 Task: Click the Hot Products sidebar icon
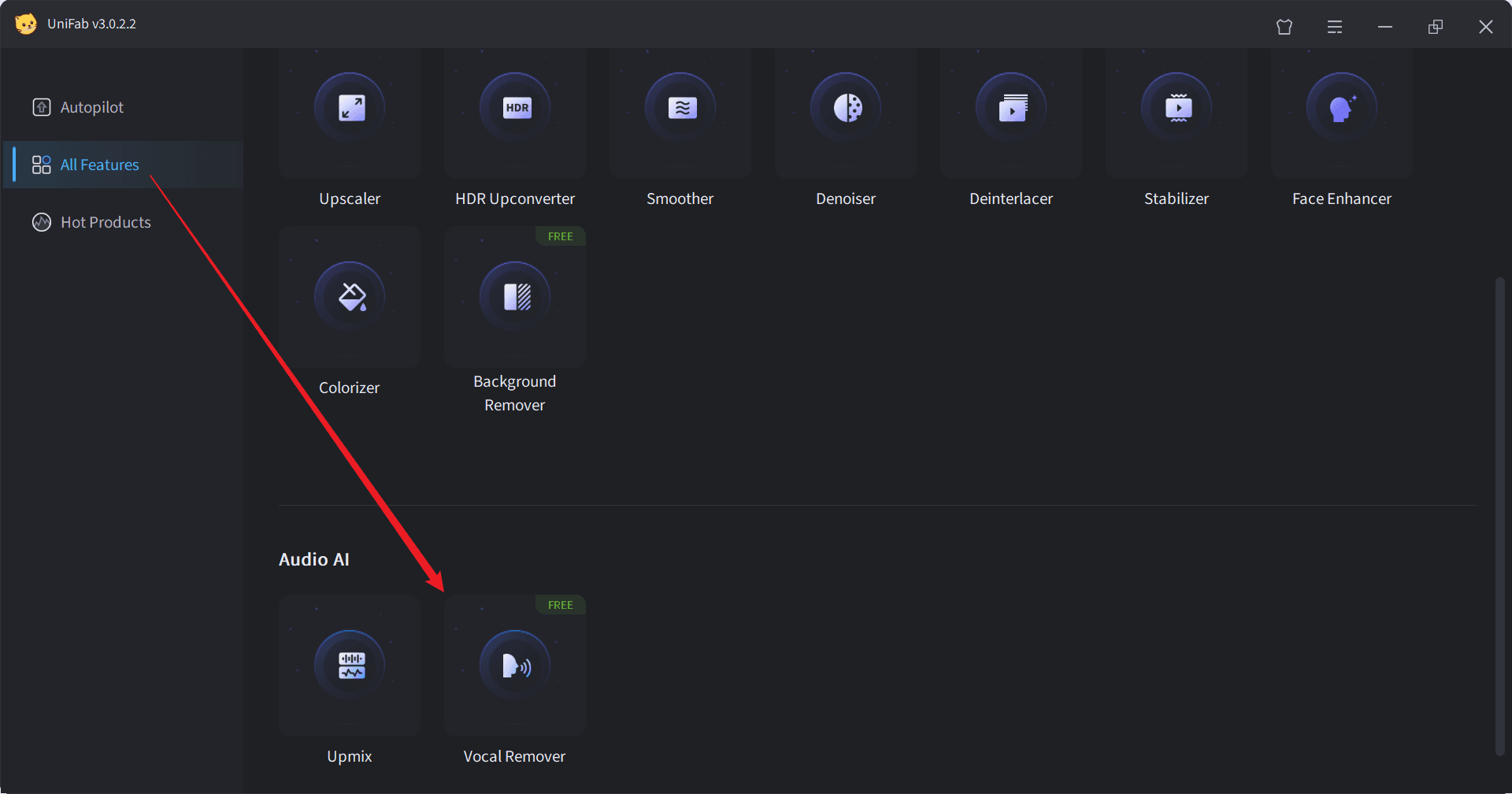click(42, 222)
